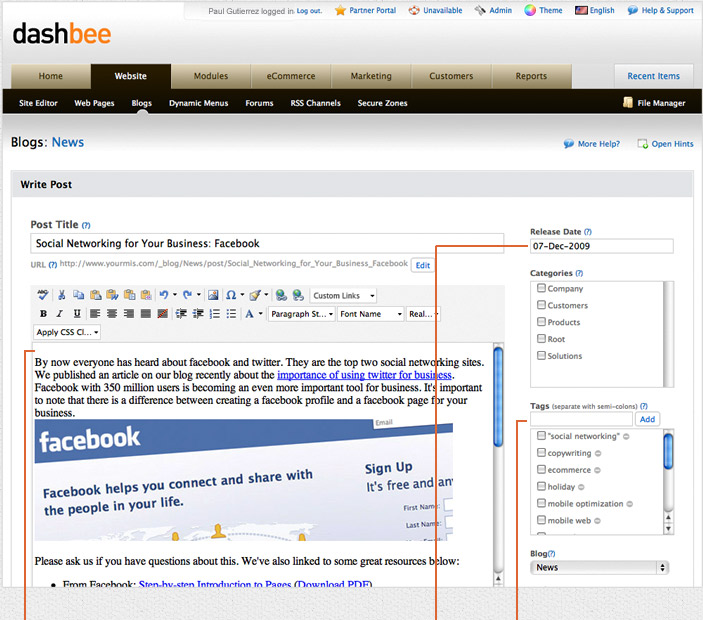Copy selection using the copy icon
Screen dimensions: 703x620
[x=78, y=295]
